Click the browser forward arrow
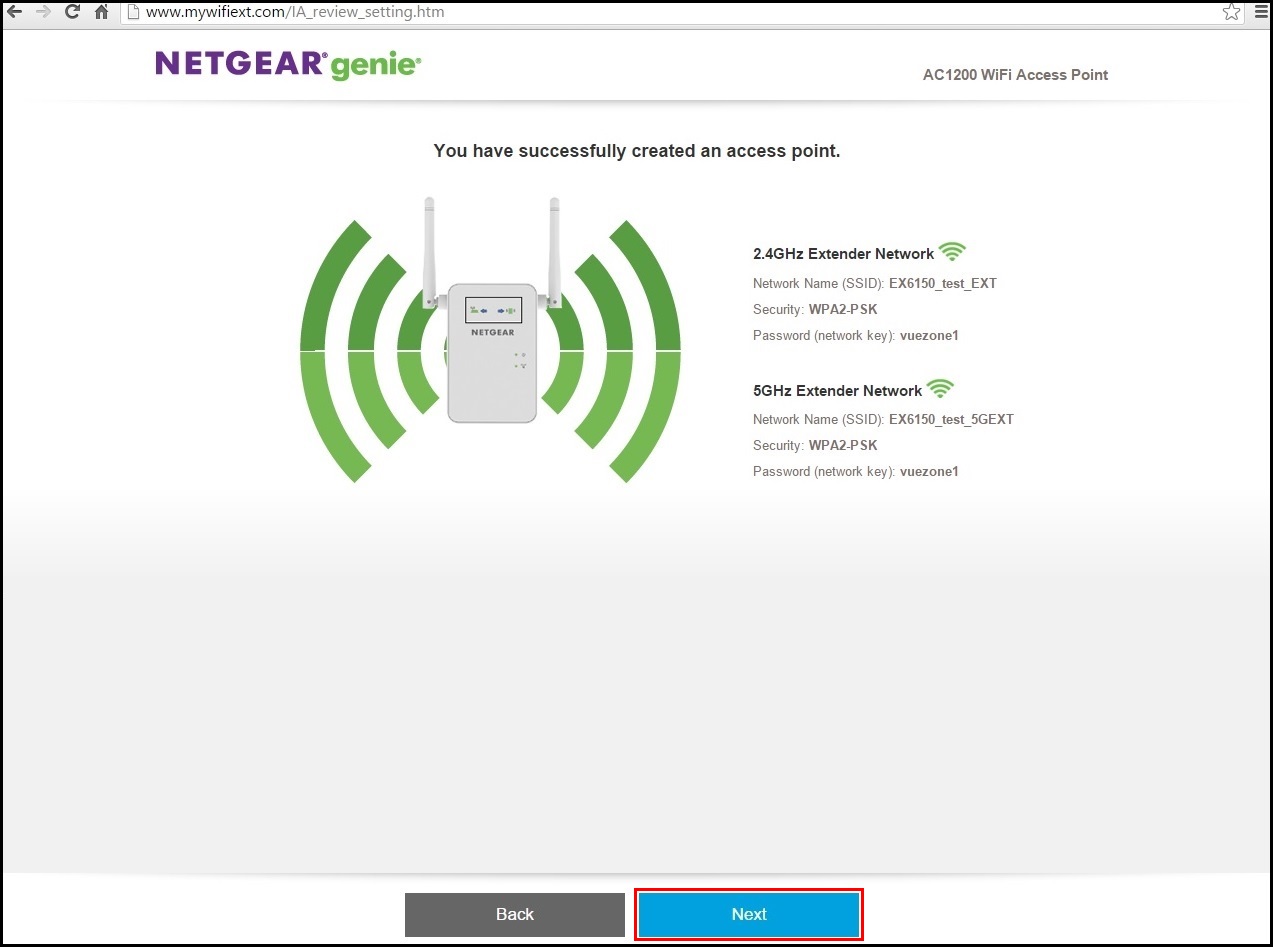 [x=43, y=12]
